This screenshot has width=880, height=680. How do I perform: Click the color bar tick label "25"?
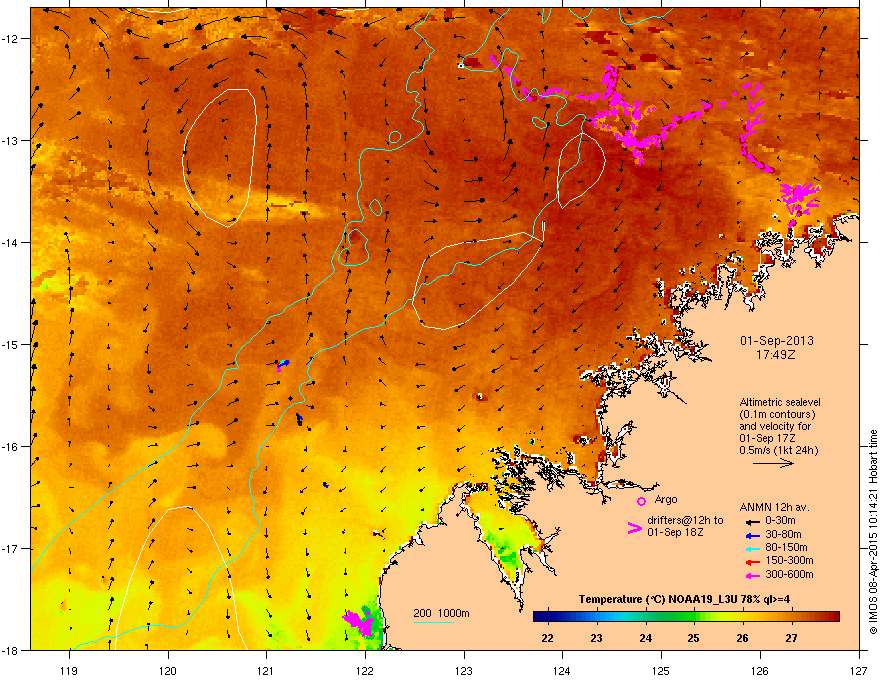coord(694,638)
